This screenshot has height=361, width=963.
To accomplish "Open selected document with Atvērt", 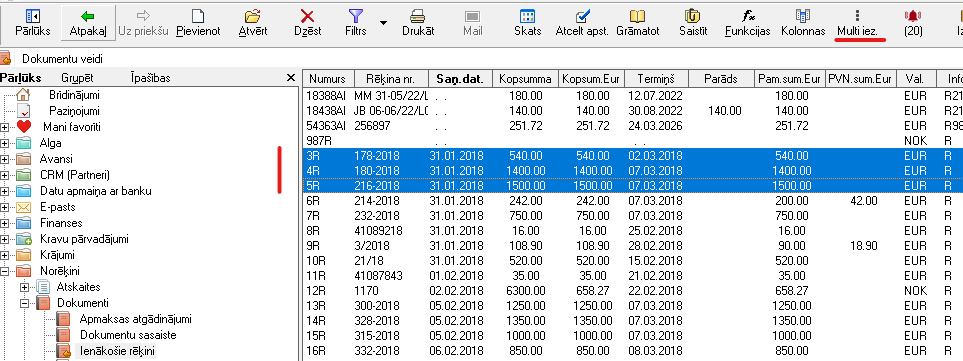I will pos(253,22).
